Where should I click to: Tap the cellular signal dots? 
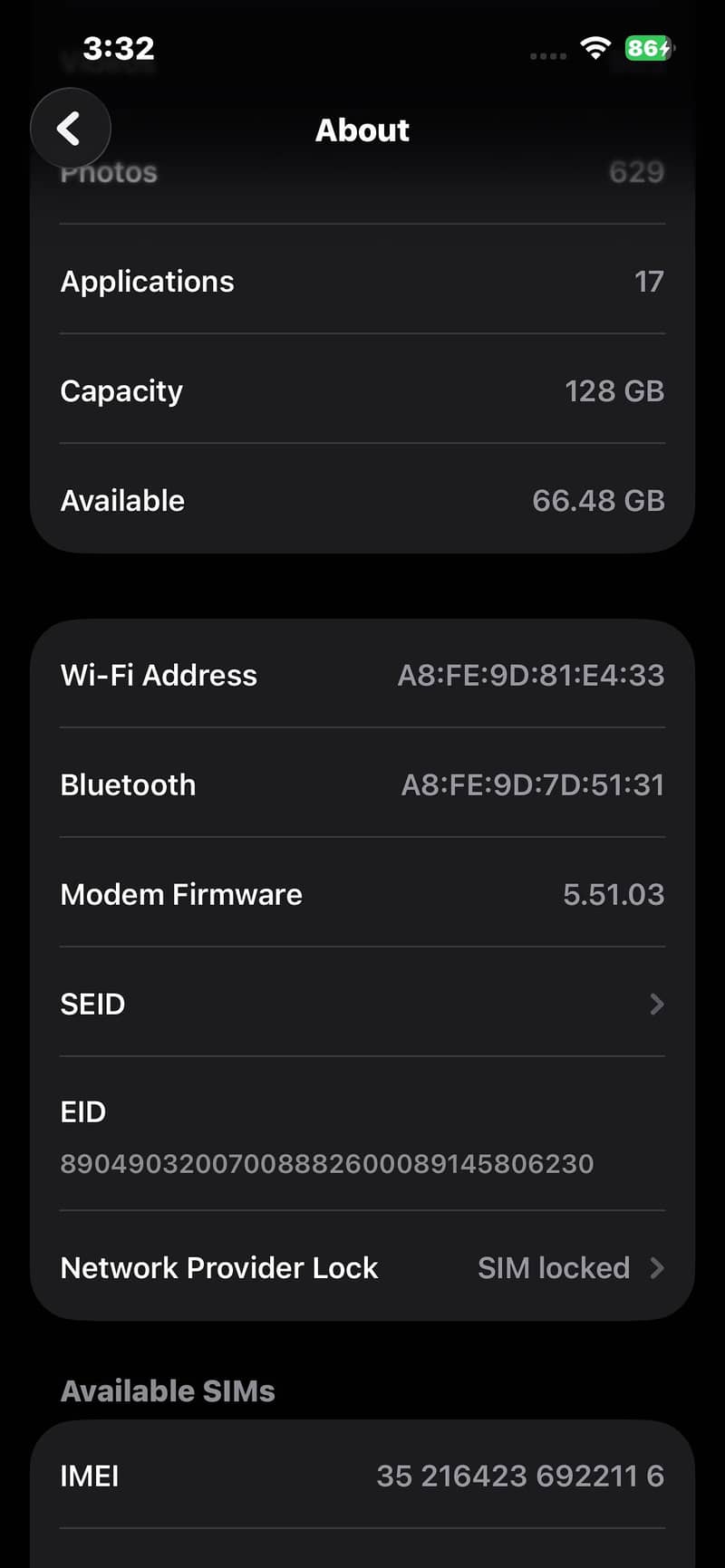click(x=547, y=56)
